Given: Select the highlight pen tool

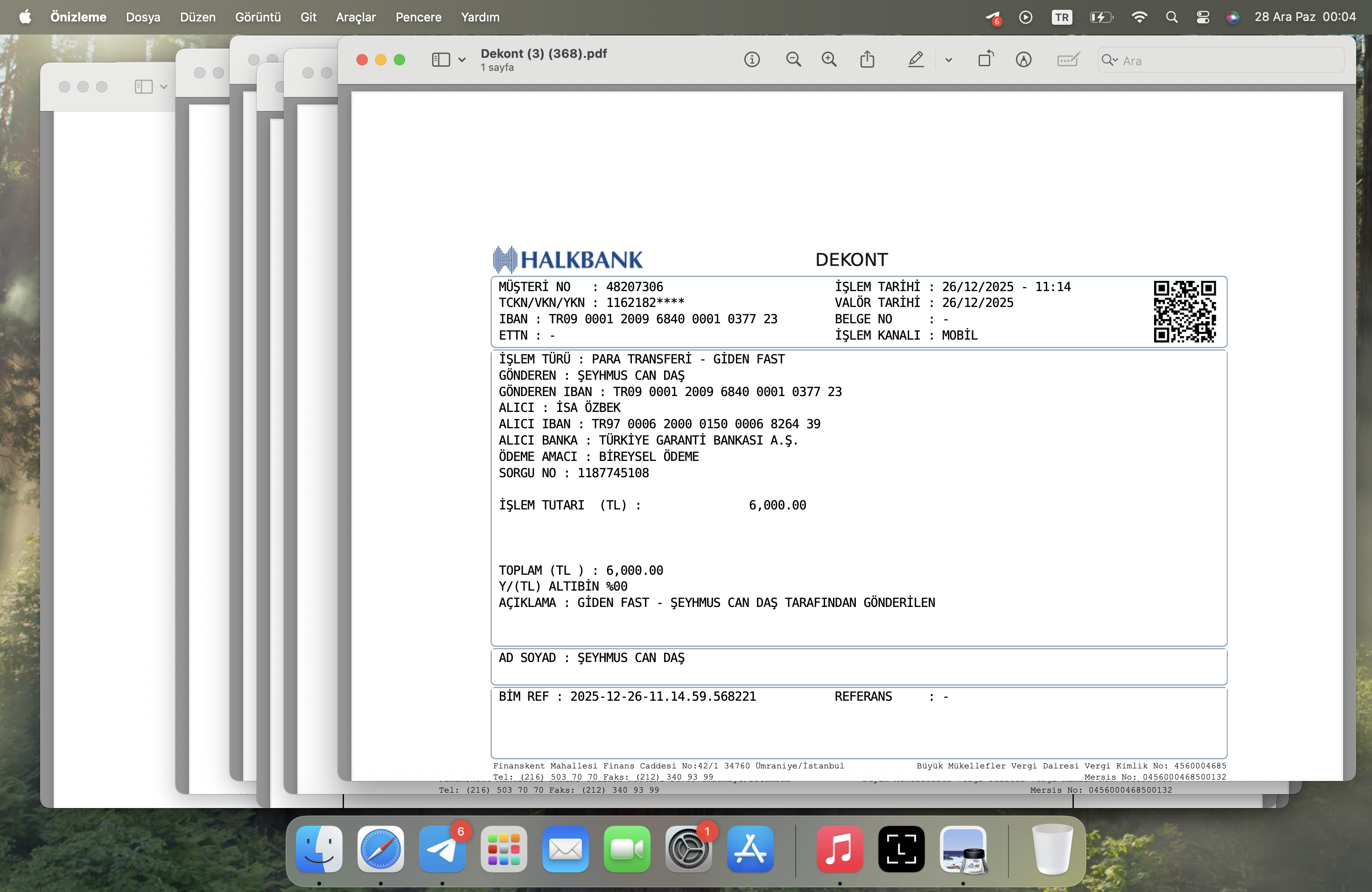Looking at the screenshot, I should [x=916, y=59].
